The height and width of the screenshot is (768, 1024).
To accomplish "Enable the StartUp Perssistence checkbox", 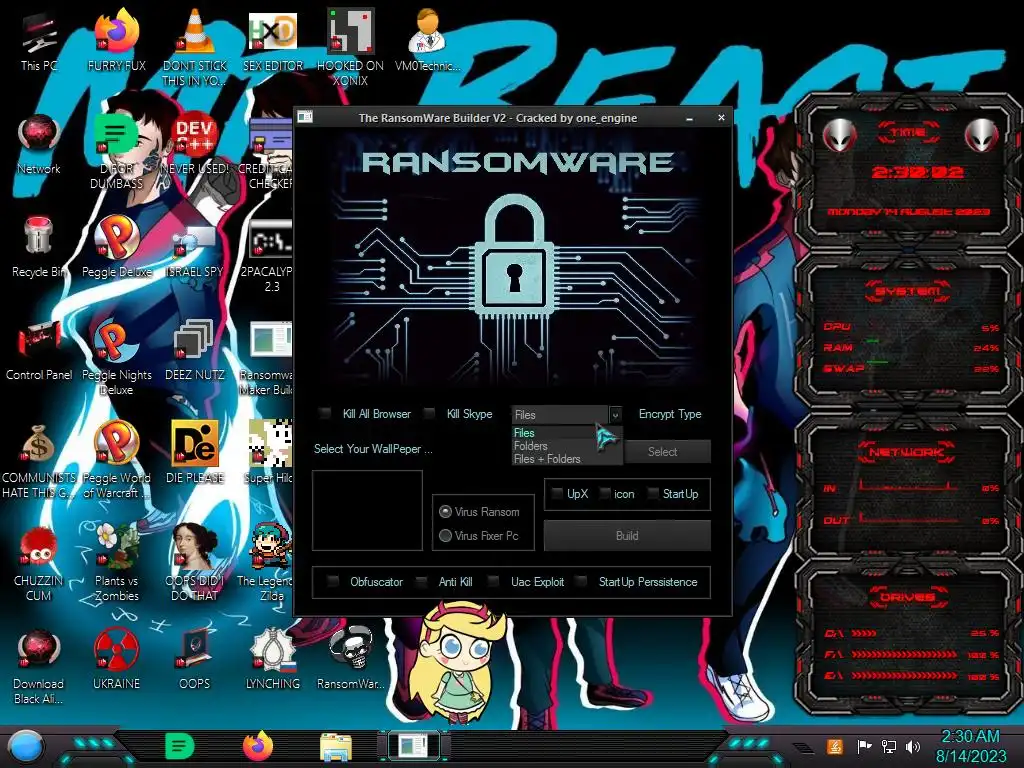I will (581, 581).
